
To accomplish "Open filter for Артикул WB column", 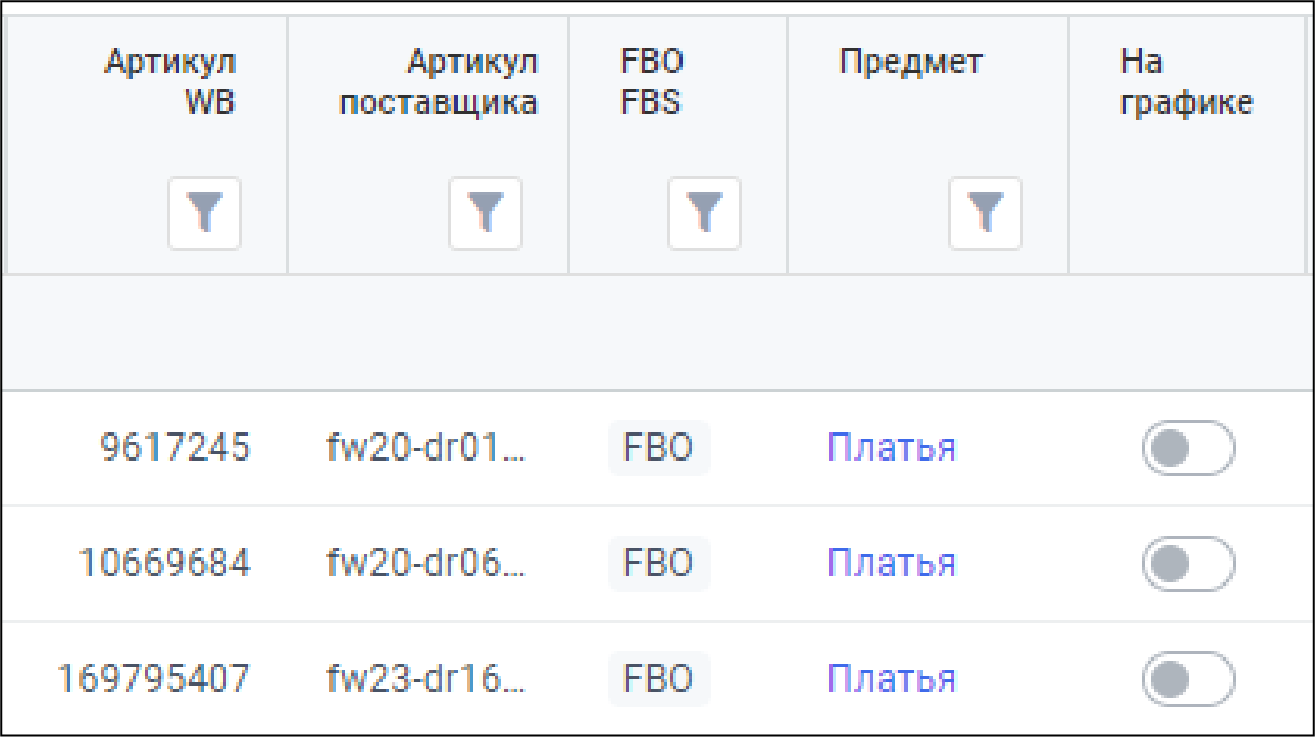I will [x=204, y=213].
